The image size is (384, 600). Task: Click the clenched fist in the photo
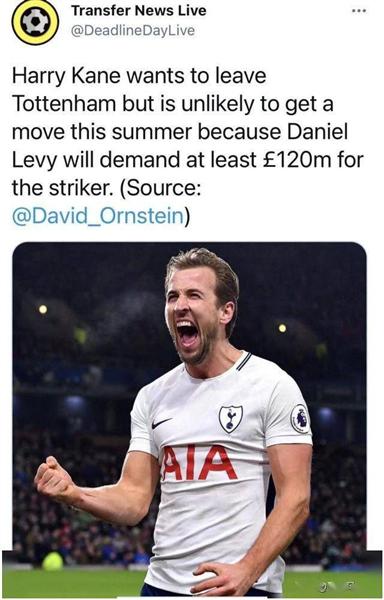click(54, 475)
